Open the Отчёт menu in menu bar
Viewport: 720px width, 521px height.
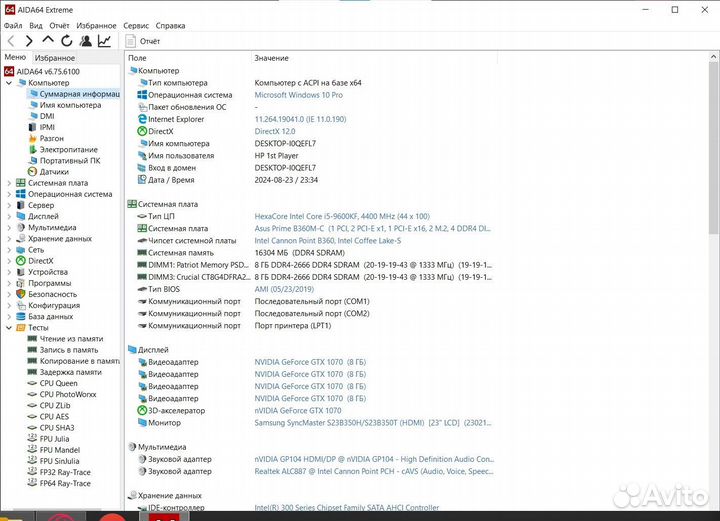tap(59, 26)
